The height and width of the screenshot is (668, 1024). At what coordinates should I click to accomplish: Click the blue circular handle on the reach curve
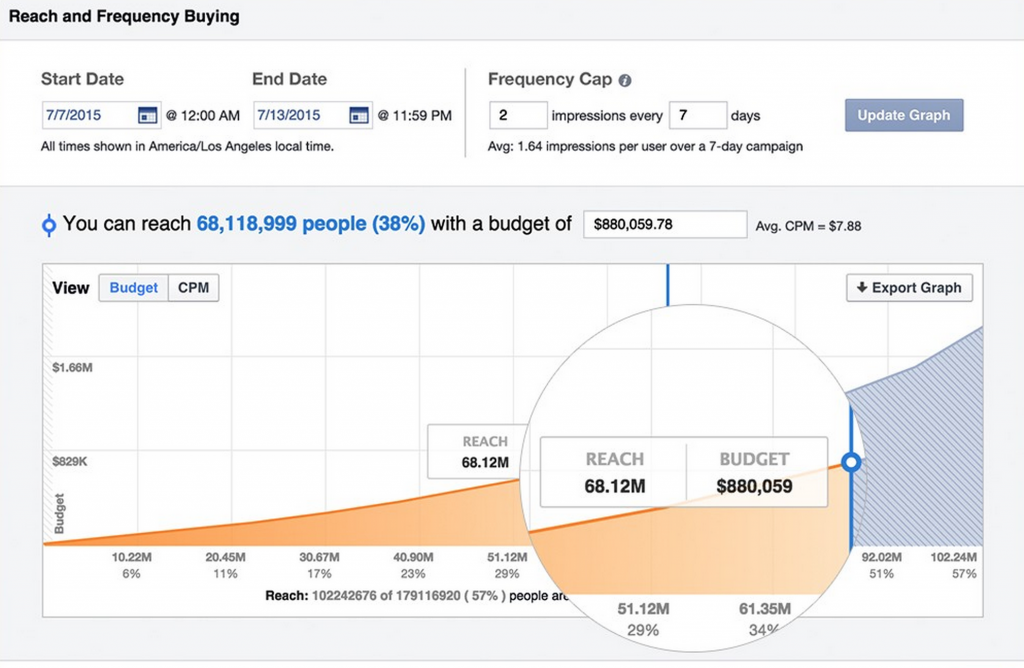[x=851, y=462]
